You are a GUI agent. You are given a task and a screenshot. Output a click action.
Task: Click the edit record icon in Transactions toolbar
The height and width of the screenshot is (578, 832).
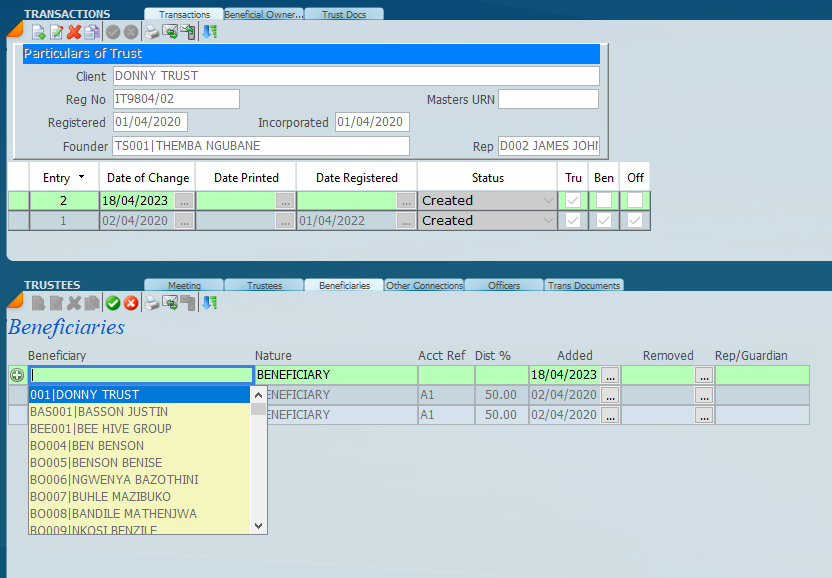57,32
